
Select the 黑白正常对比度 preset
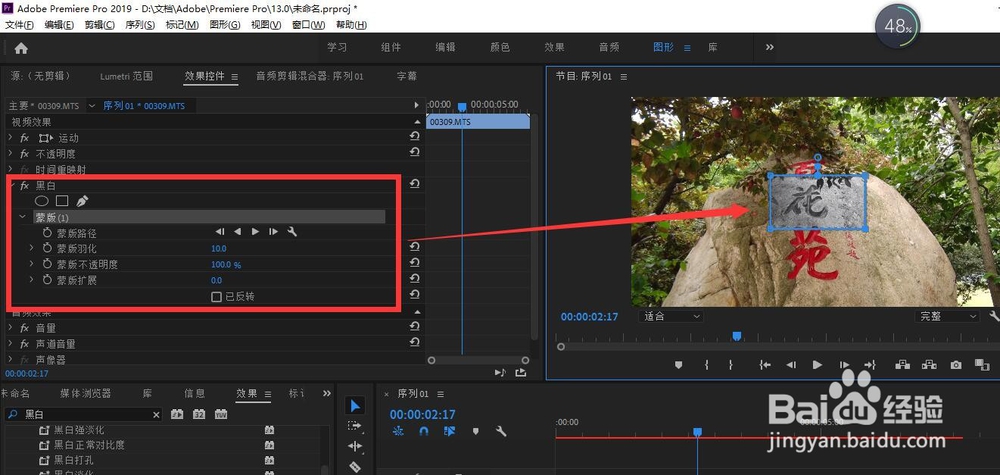click(x=89, y=444)
